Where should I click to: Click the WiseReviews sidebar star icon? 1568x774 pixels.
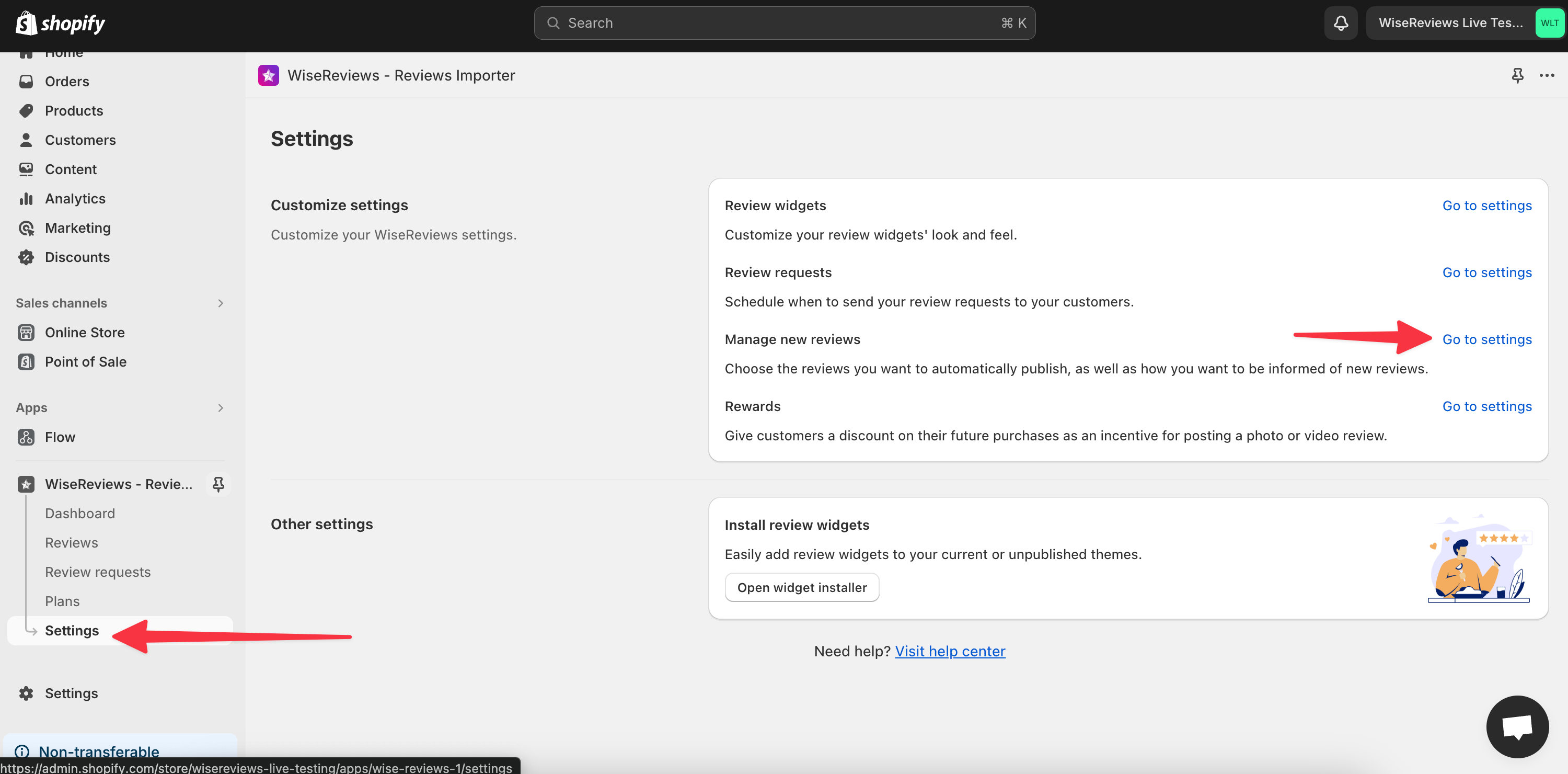click(26, 484)
